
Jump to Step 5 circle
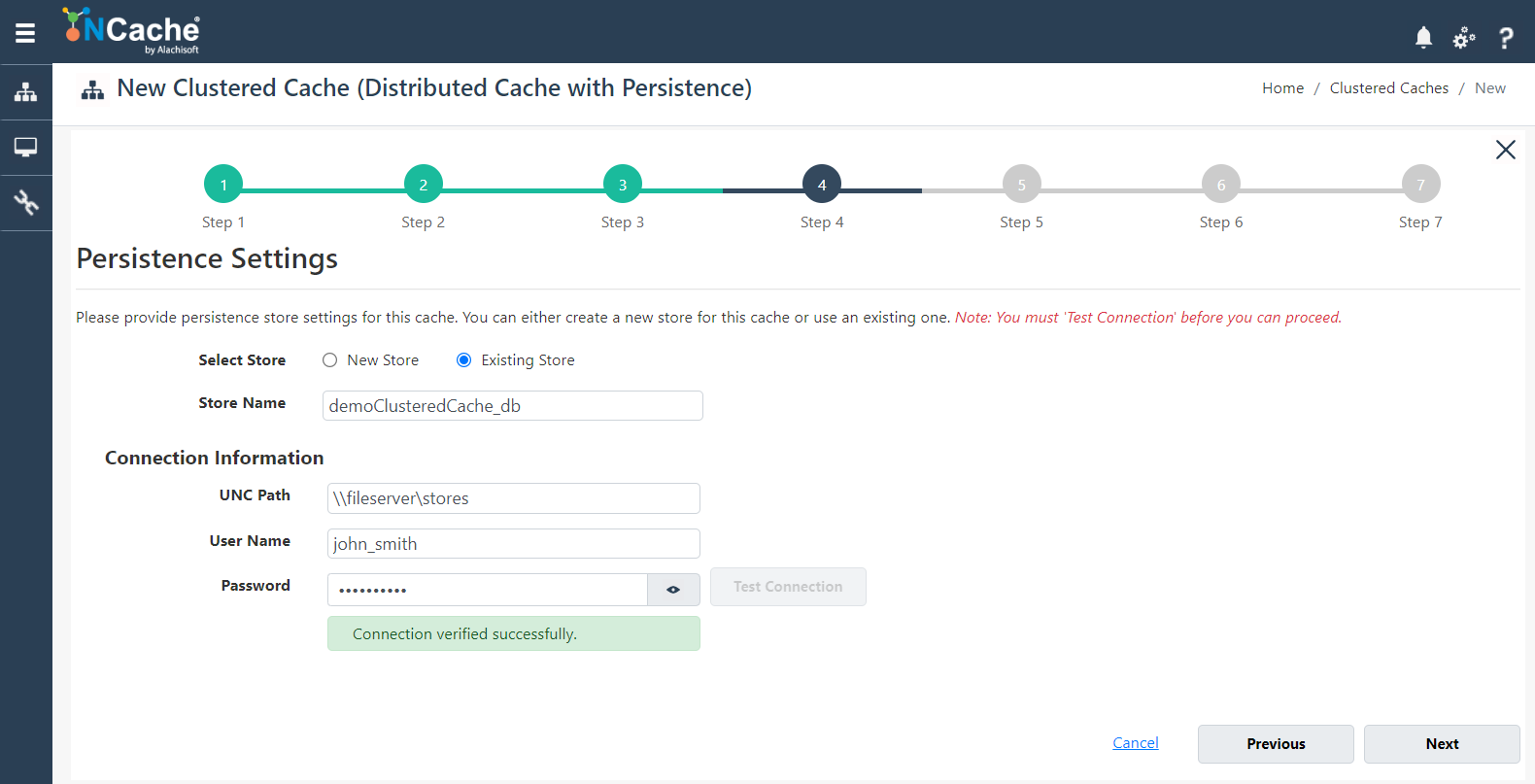click(1022, 185)
